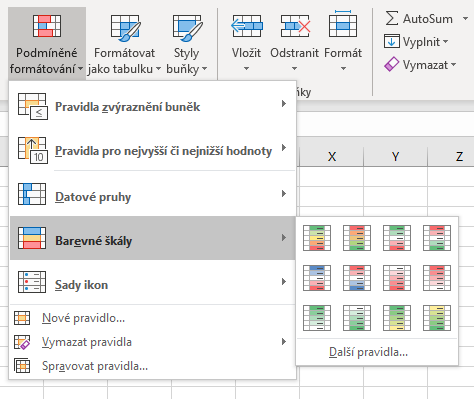
Task: Open the Vyplnit dropdown
Action: tap(416, 42)
